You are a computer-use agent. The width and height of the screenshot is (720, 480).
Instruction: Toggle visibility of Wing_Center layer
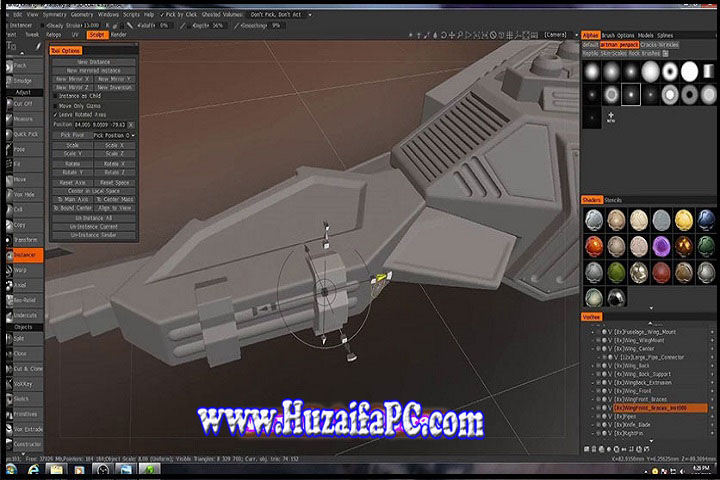click(x=604, y=349)
